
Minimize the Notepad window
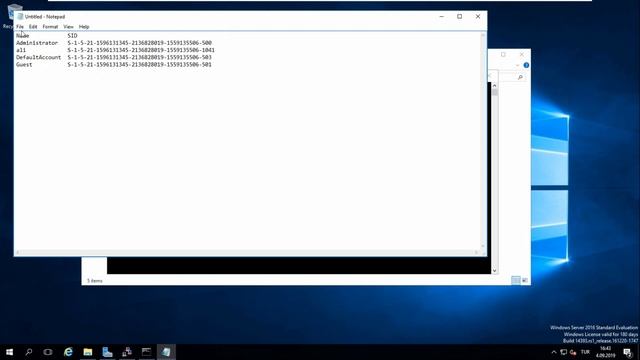(442, 16)
